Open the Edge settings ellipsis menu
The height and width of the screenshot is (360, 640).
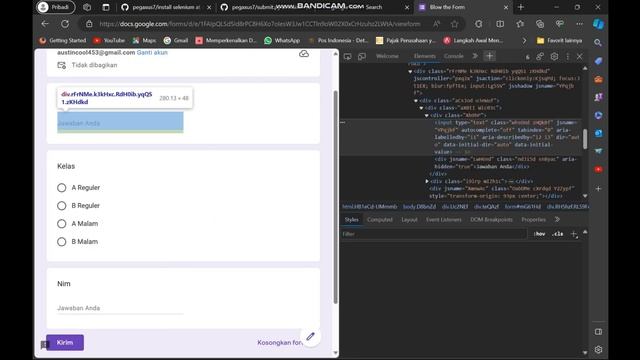point(579,24)
